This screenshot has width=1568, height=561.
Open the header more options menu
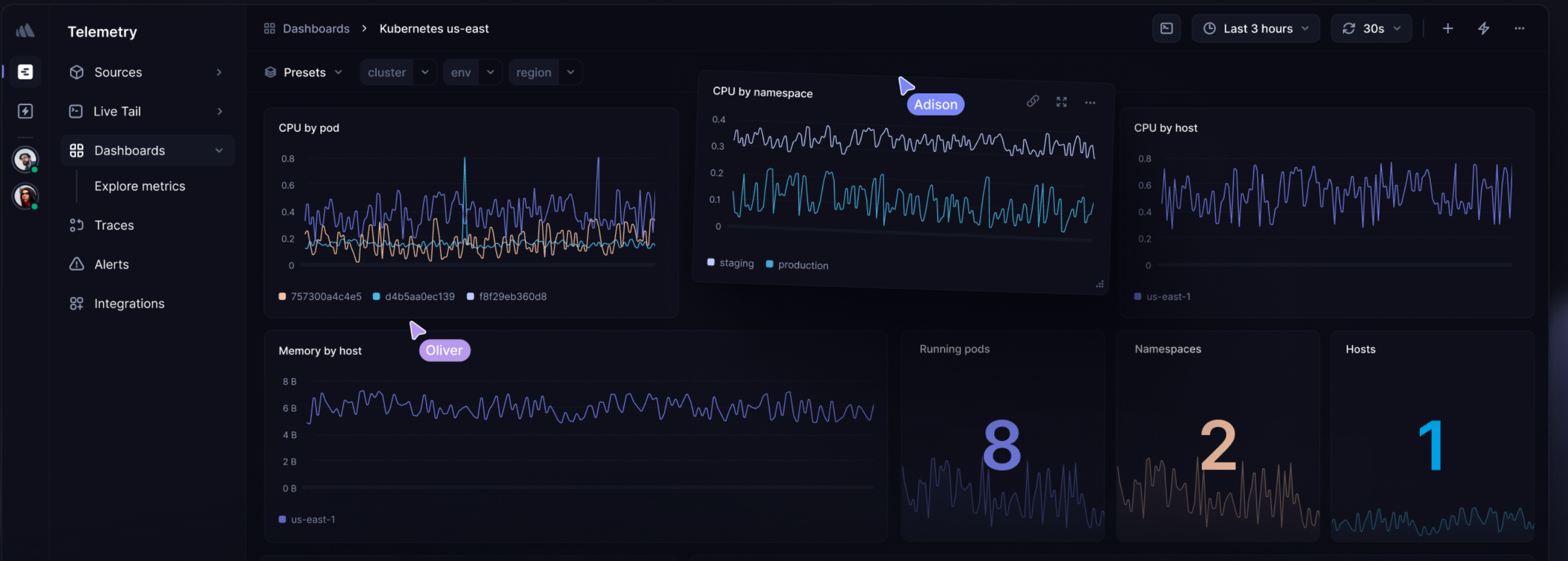pyautogui.click(x=1520, y=28)
